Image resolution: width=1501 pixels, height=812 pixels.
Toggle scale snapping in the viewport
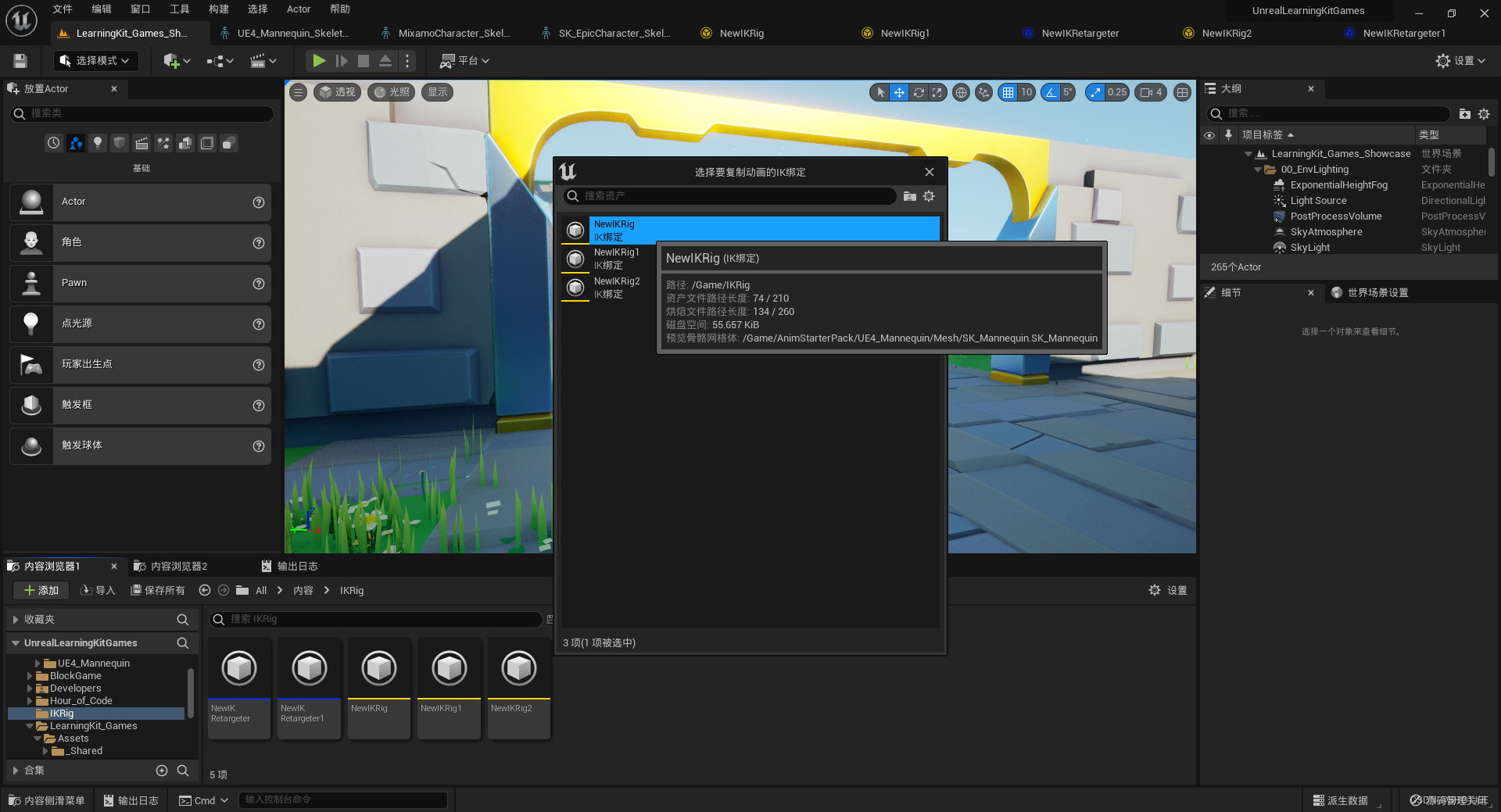(x=1095, y=92)
